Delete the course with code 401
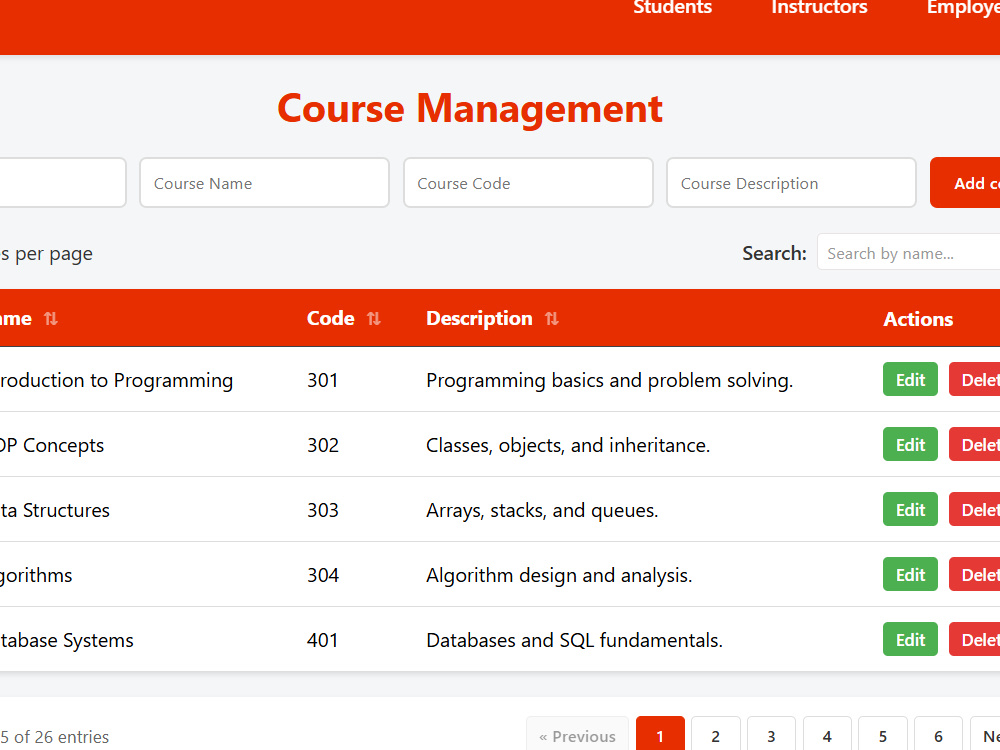The image size is (1000, 750). click(x=974, y=640)
